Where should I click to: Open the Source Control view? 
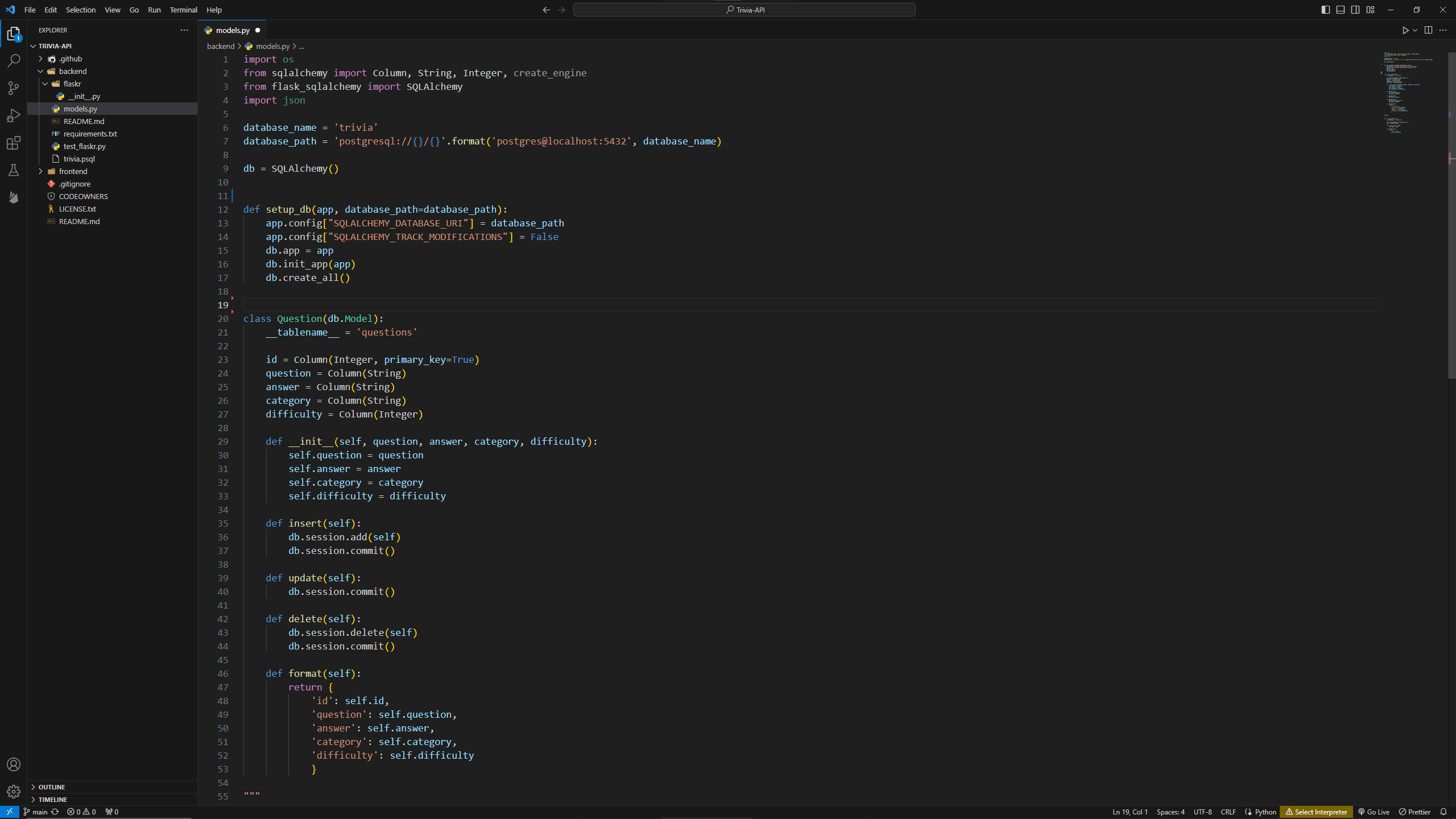14,88
